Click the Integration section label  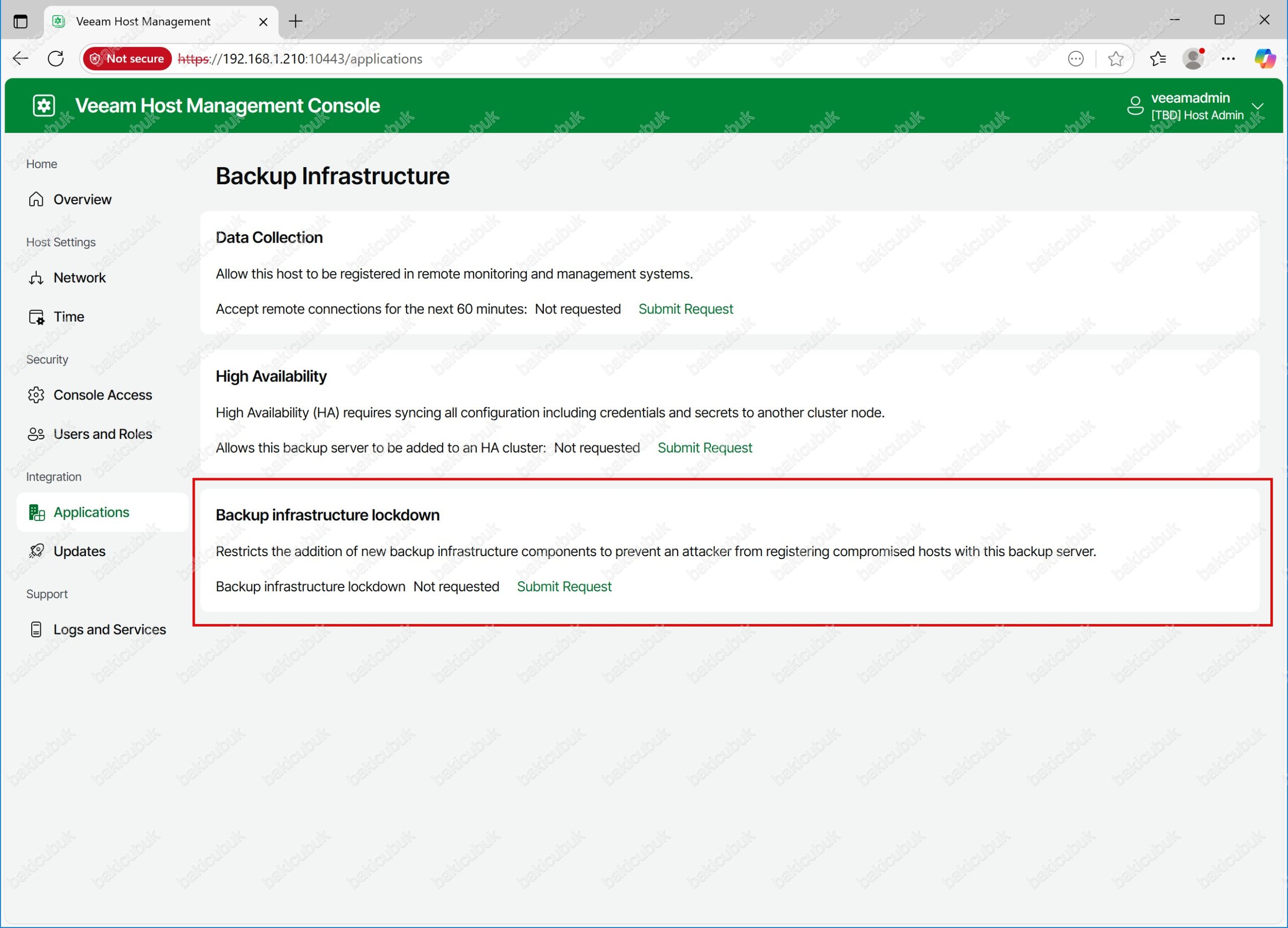pos(53,477)
